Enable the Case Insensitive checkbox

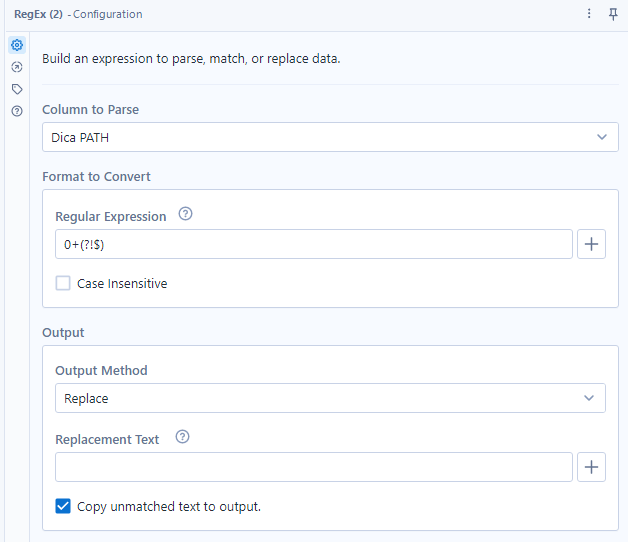click(63, 283)
